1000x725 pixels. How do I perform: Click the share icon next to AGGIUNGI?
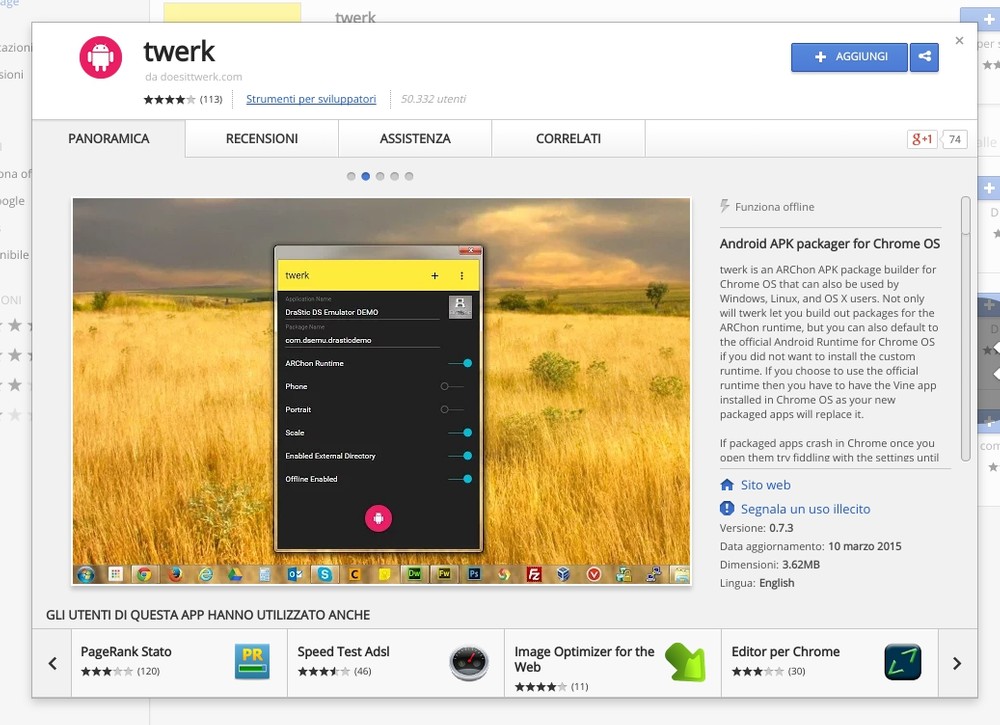924,57
